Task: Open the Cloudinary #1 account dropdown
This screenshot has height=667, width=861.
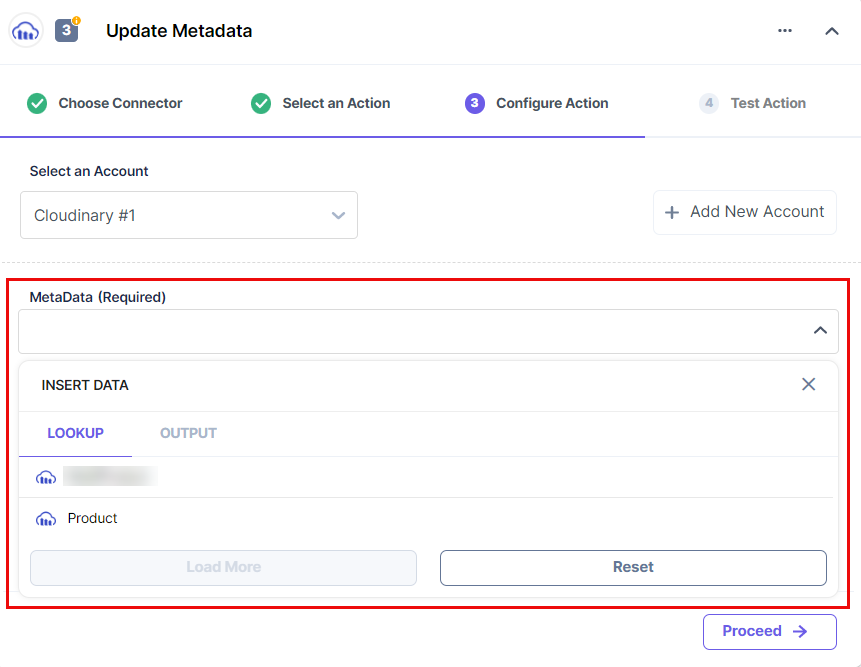Action: click(x=189, y=215)
